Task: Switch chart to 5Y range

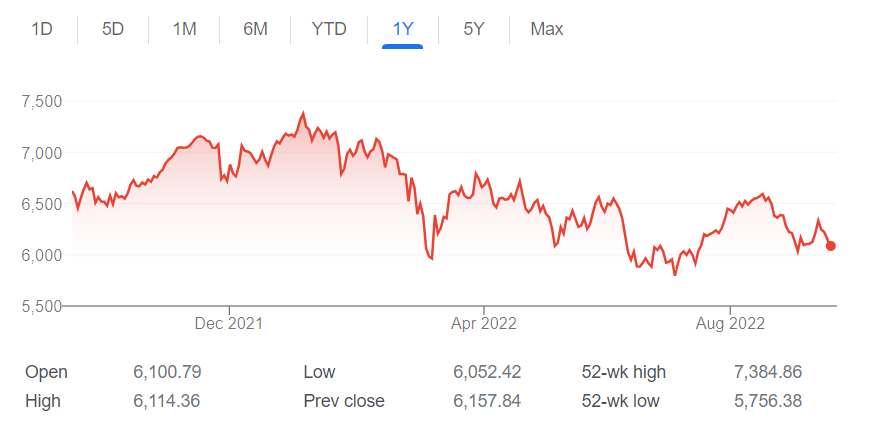Action: pyautogui.click(x=474, y=29)
